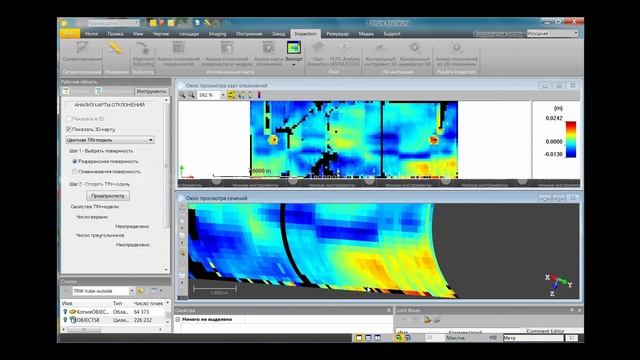
Task: Click the 'Имя' column header in layer list
Action: pos(67,304)
